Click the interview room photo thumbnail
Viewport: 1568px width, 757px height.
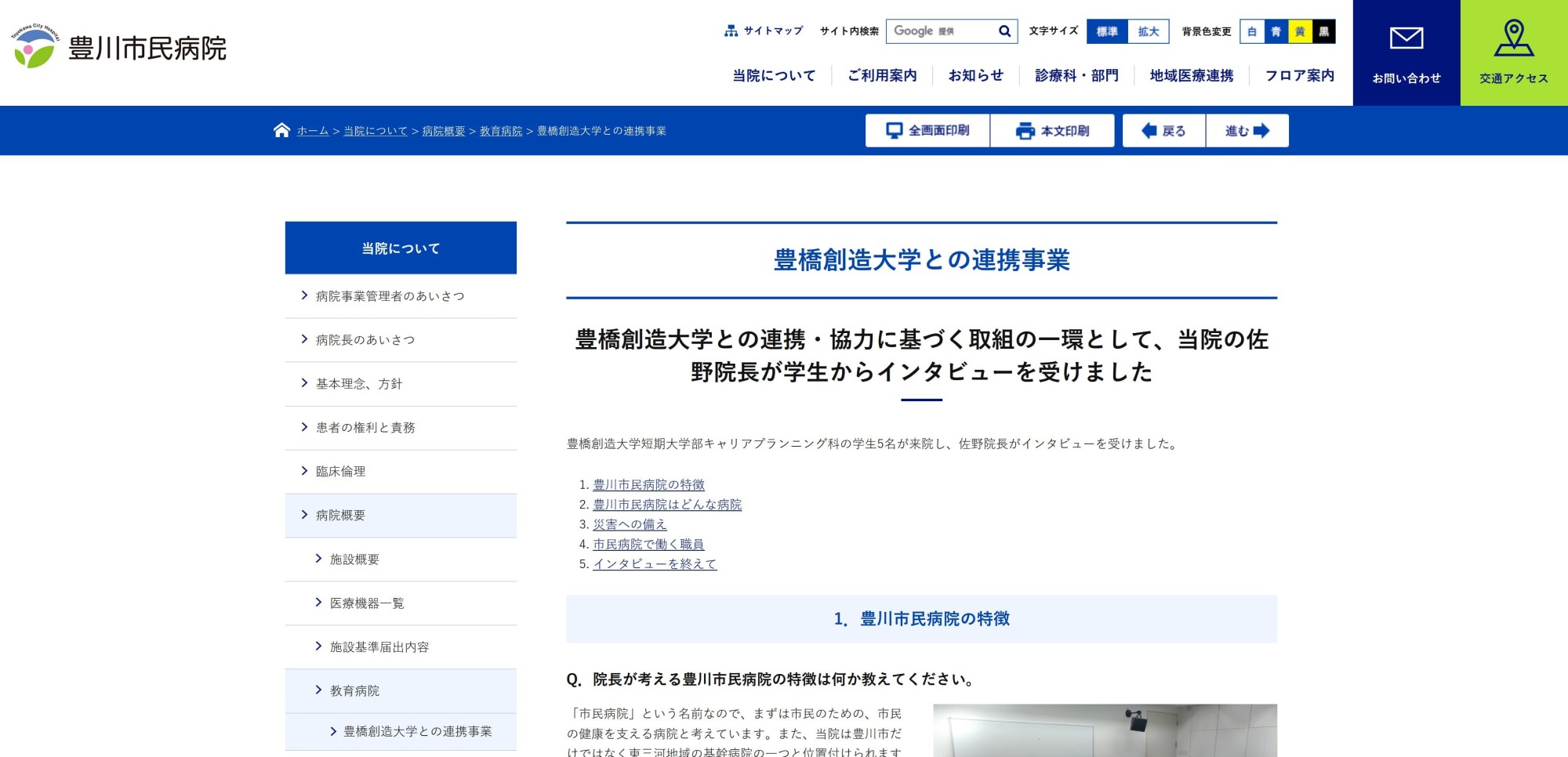tap(1105, 730)
